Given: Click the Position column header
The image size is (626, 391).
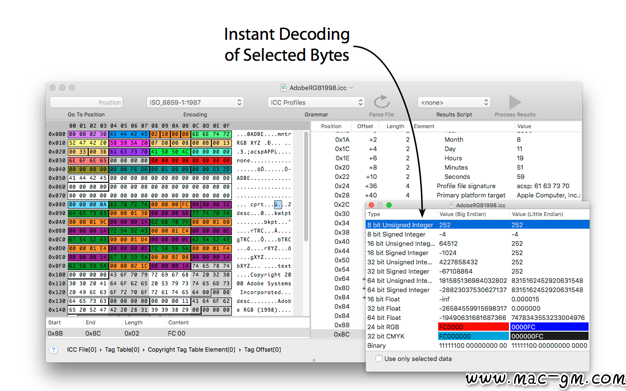Looking at the screenshot, I should point(331,126).
